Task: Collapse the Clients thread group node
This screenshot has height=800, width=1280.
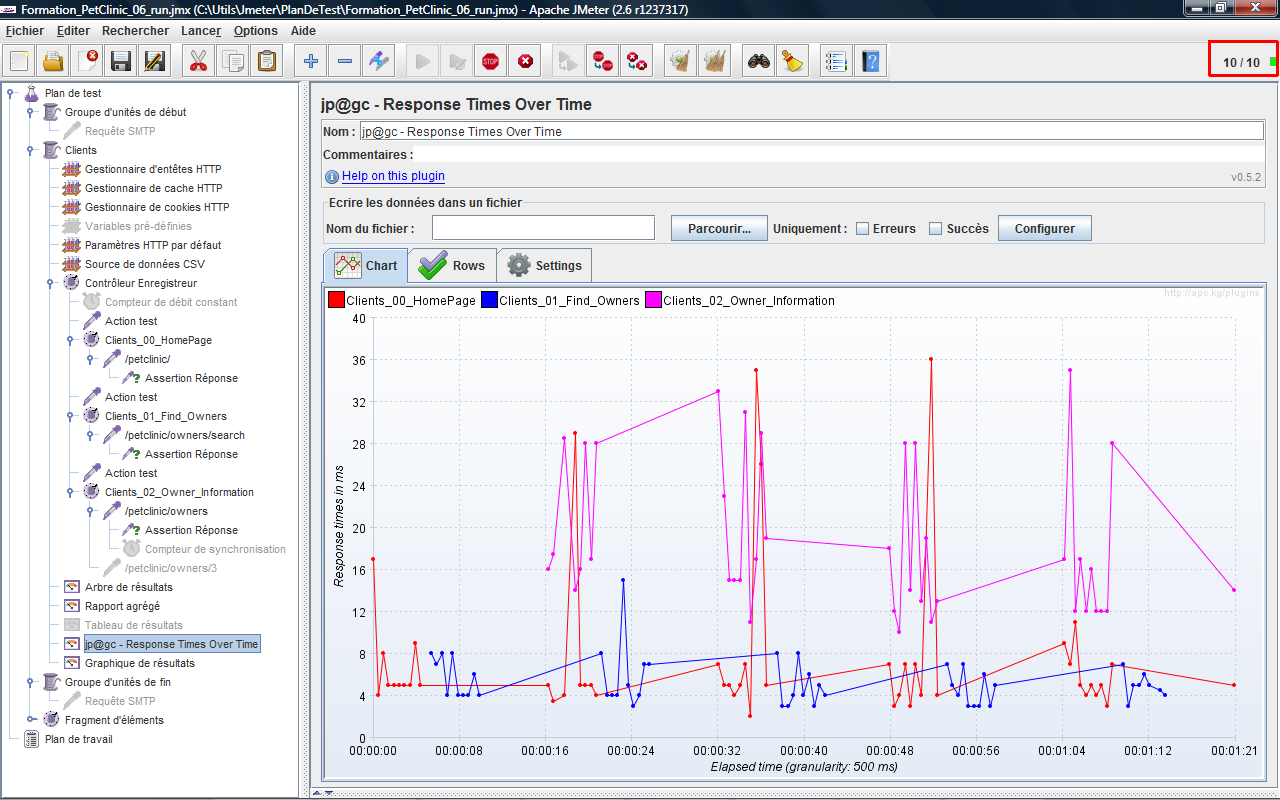Action: [30, 150]
